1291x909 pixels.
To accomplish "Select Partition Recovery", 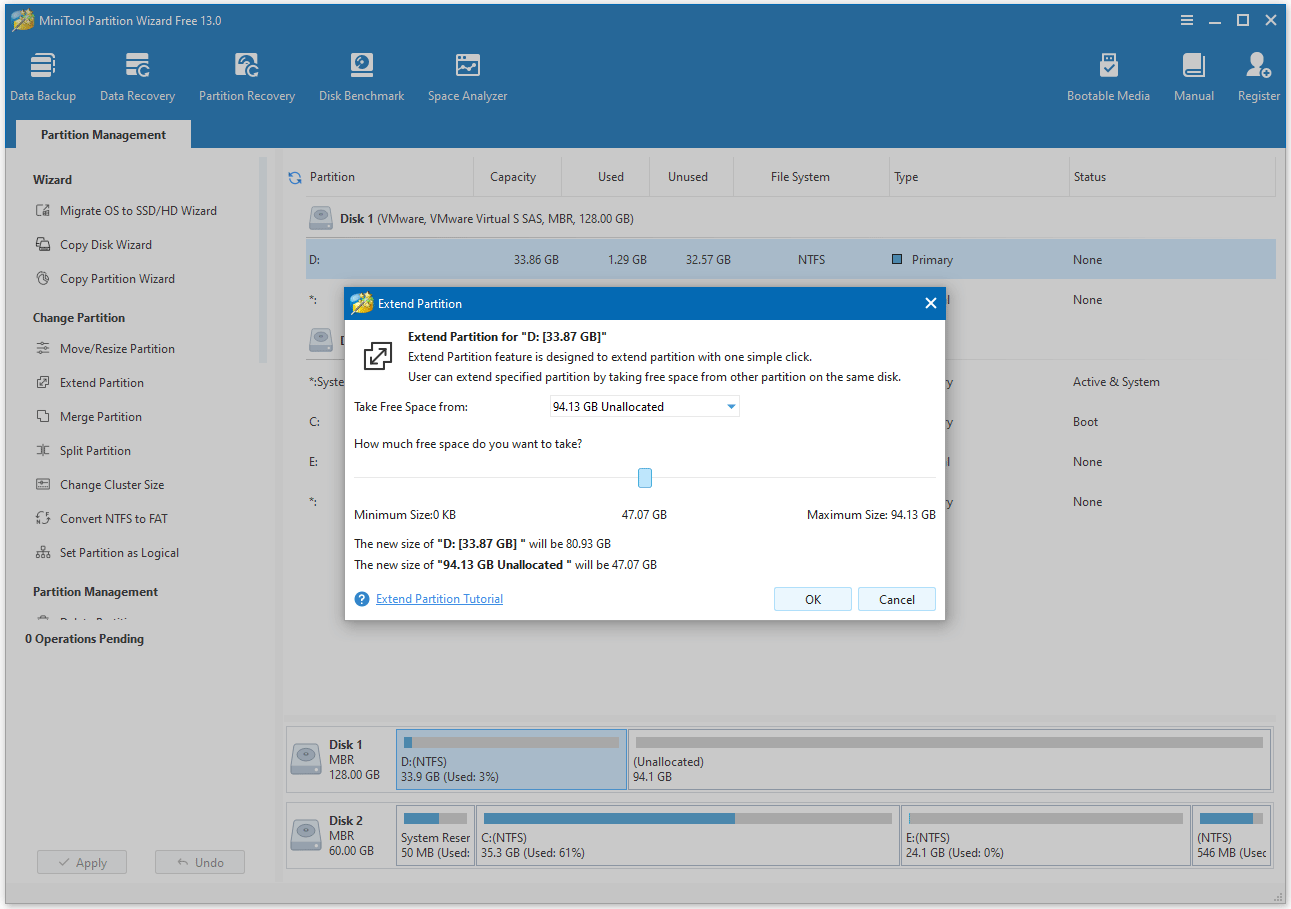I will [246, 75].
